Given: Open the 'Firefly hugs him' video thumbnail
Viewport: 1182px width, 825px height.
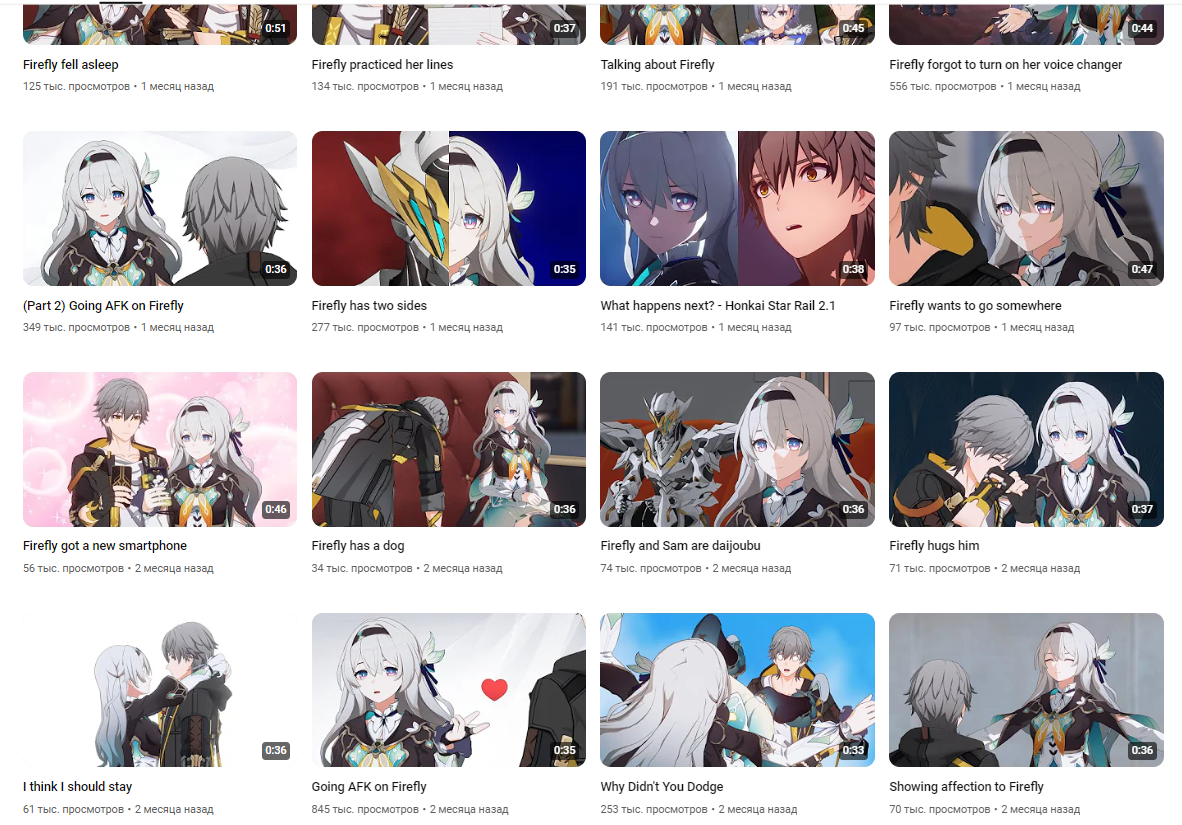Looking at the screenshot, I should [x=1026, y=449].
